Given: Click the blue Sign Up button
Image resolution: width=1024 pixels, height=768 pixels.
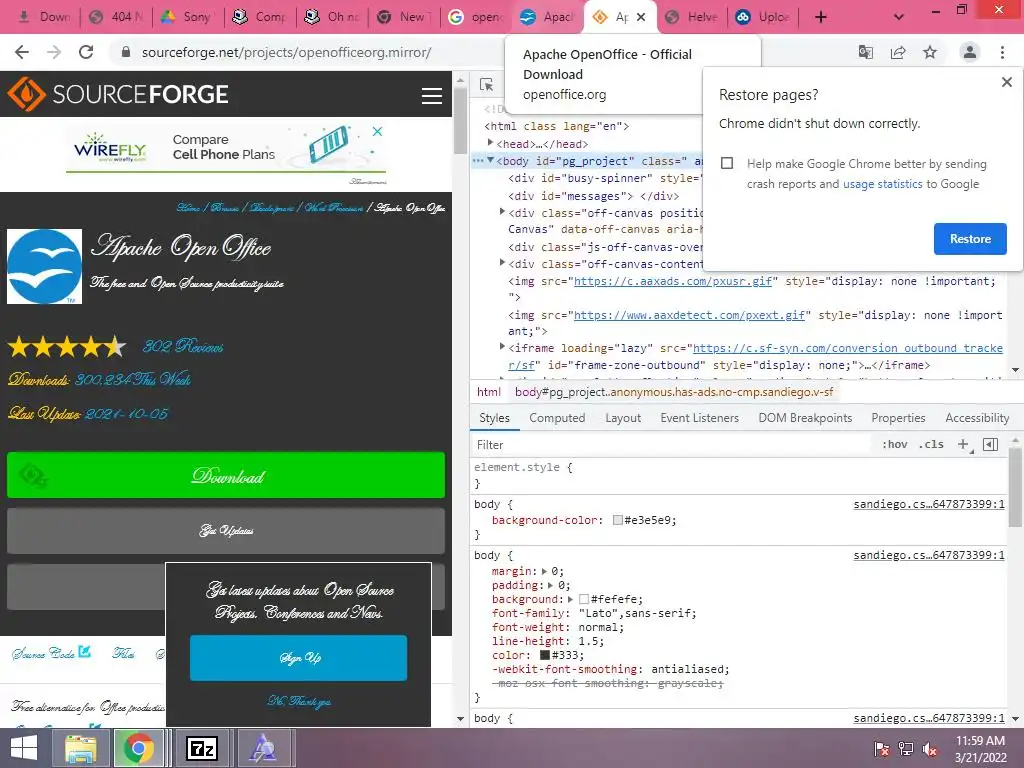Looking at the screenshot, I should coord(298,658).
